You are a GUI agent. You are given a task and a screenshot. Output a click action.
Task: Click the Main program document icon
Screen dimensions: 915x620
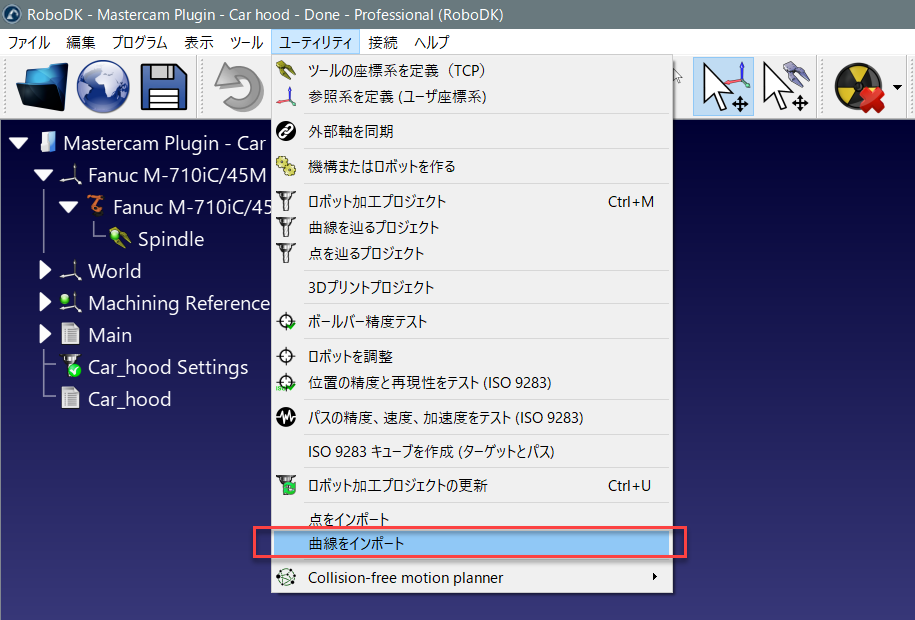(70, 335)
